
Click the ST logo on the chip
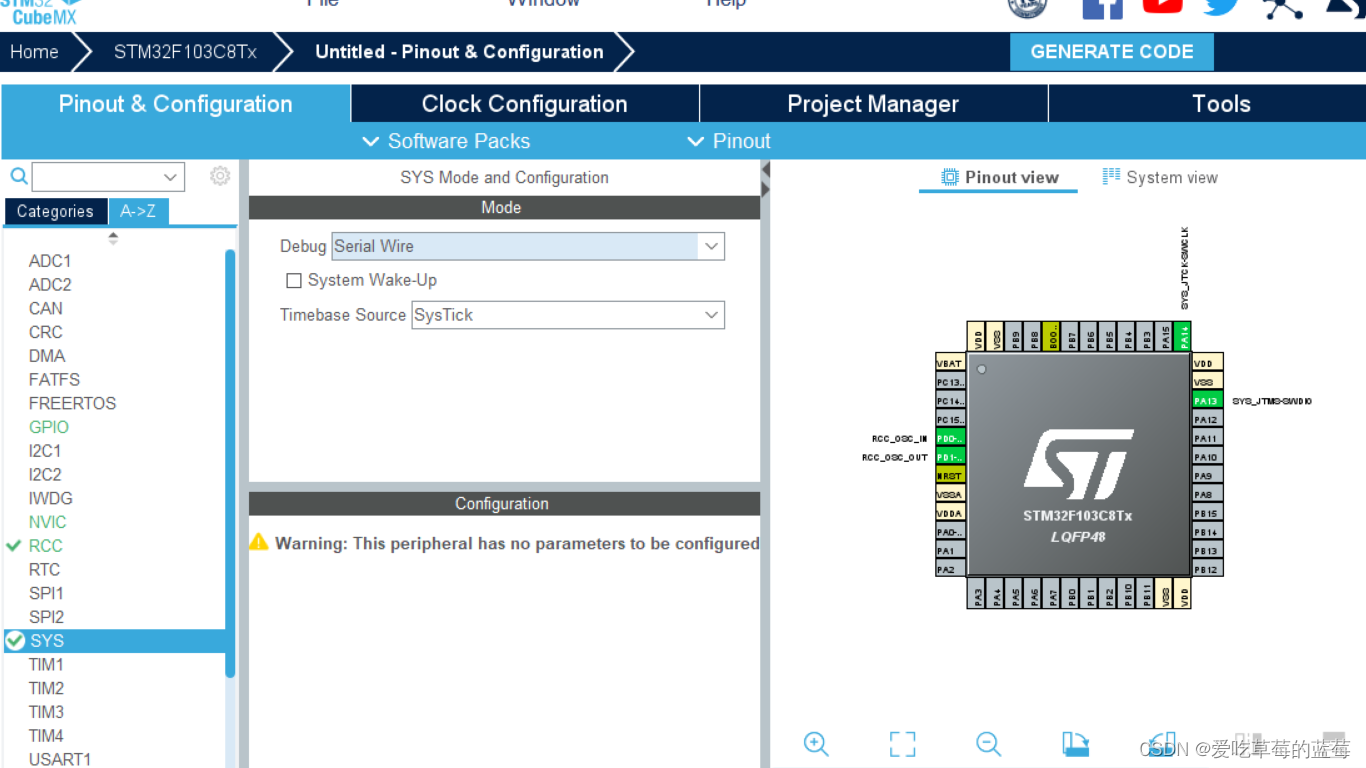pyautogui.click(x=1078, y=465)
